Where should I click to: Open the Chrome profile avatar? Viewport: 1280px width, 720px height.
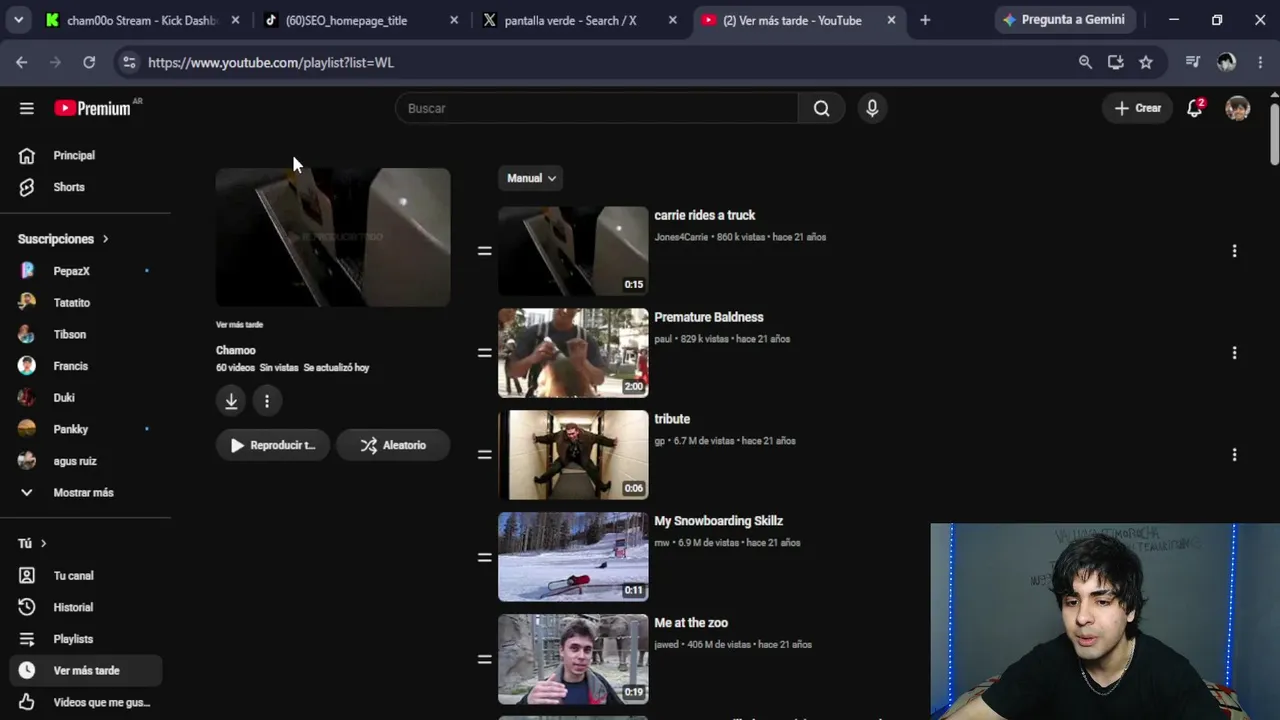[x=1226, y=62]
